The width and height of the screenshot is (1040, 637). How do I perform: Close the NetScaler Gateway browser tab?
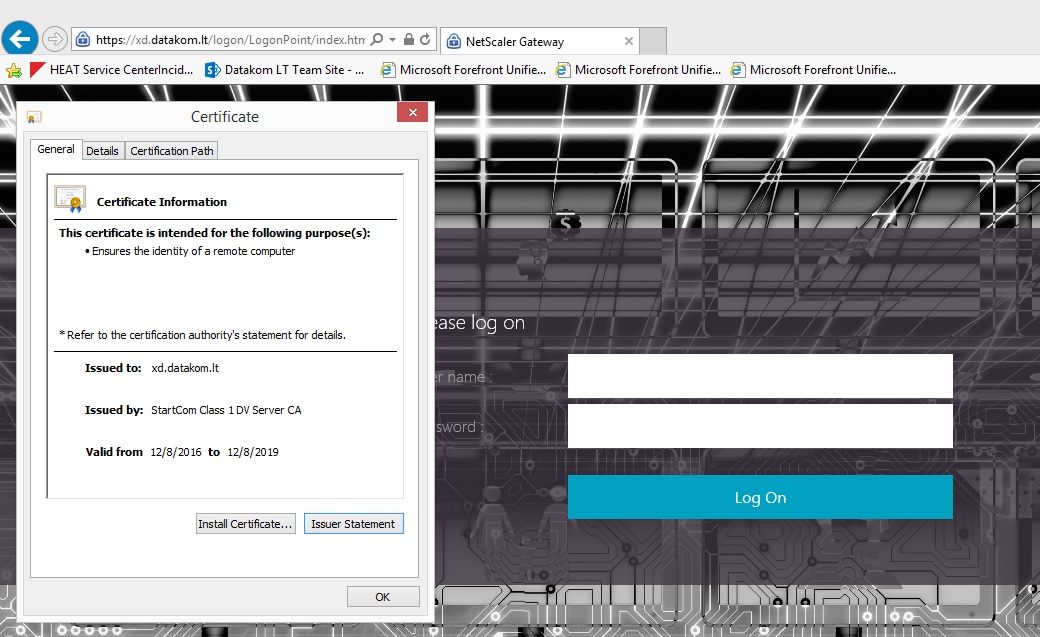click(x=629, y=41)
